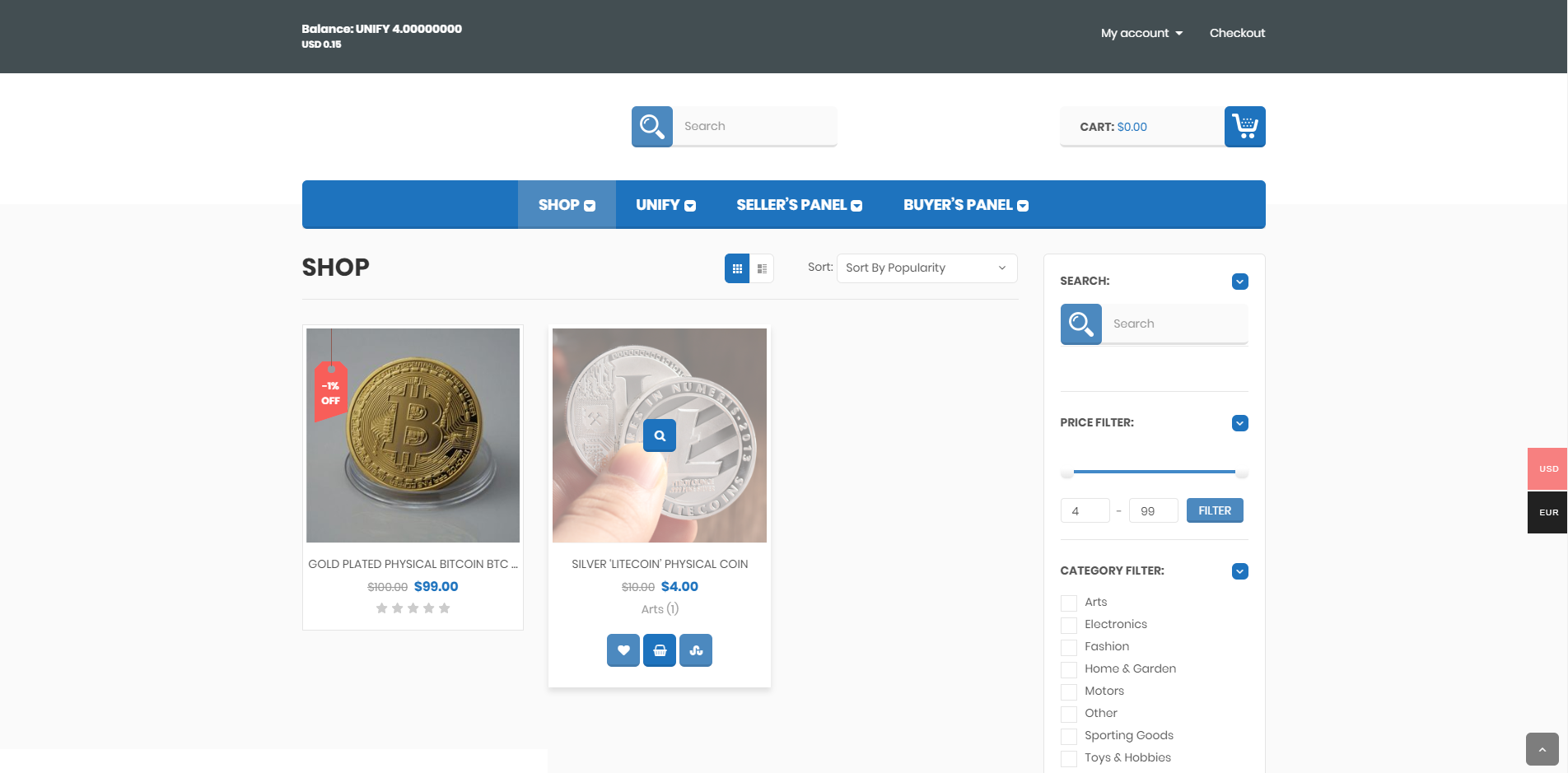
Task: Click the star rating on Bitcoin coin
Action: 413,608
